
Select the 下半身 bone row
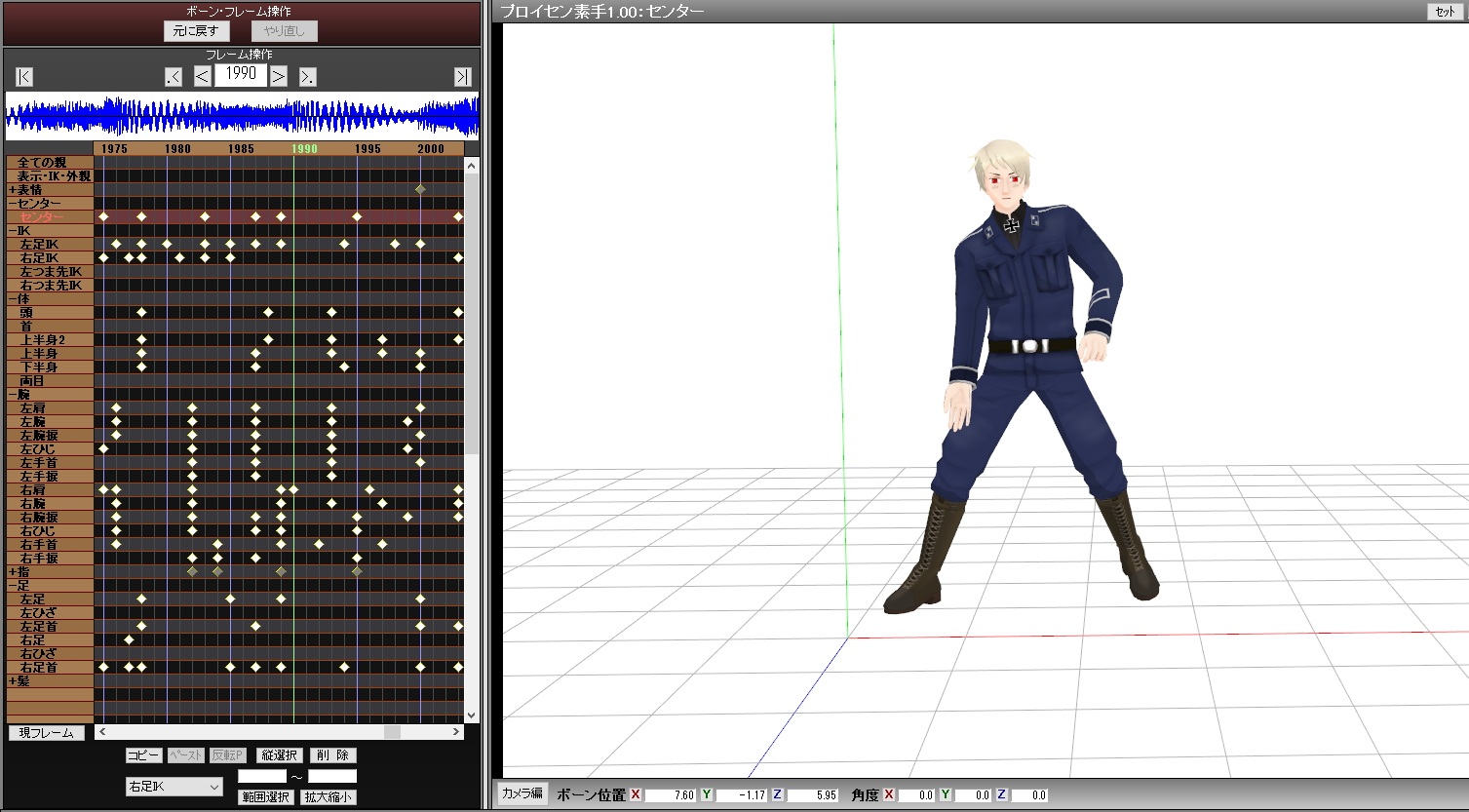50,367
